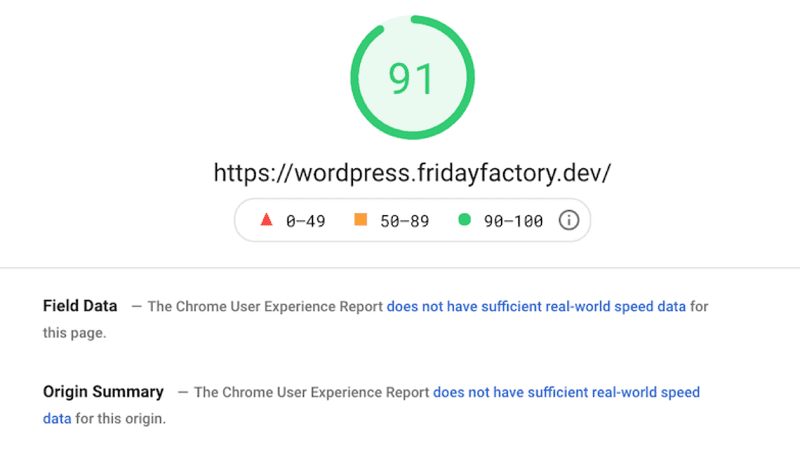Click the 0–49 score range label
800x464 pixels.
(307, 221)
